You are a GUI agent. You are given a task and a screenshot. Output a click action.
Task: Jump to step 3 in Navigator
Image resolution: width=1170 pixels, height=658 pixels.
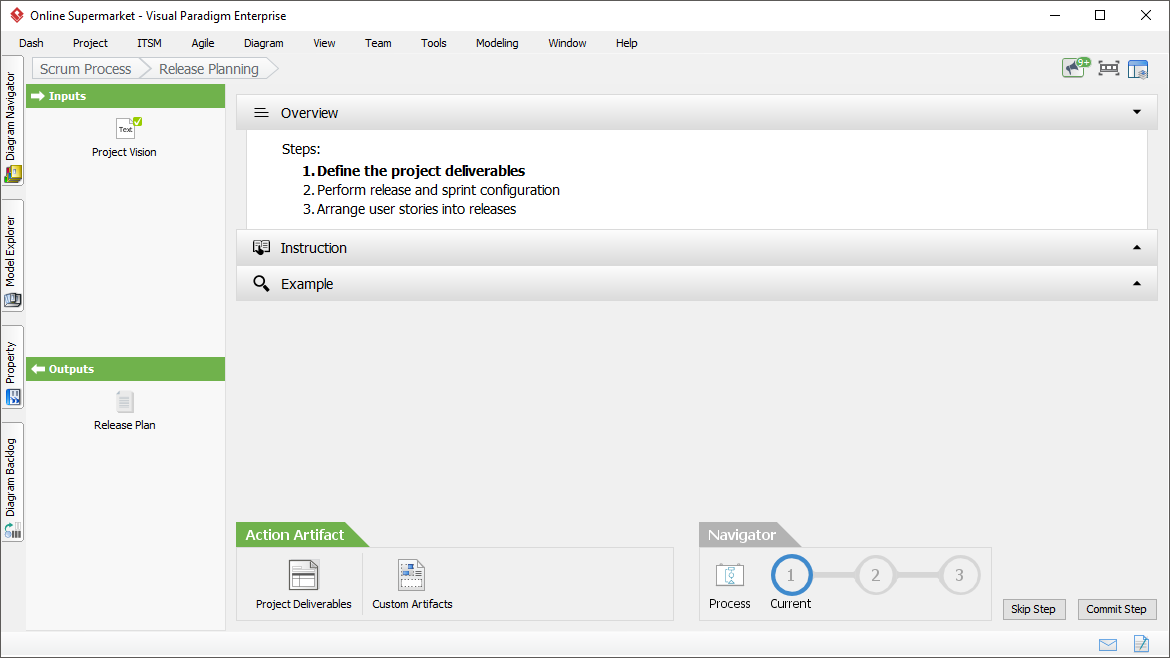pyautogui.click(x=959, y=575)
